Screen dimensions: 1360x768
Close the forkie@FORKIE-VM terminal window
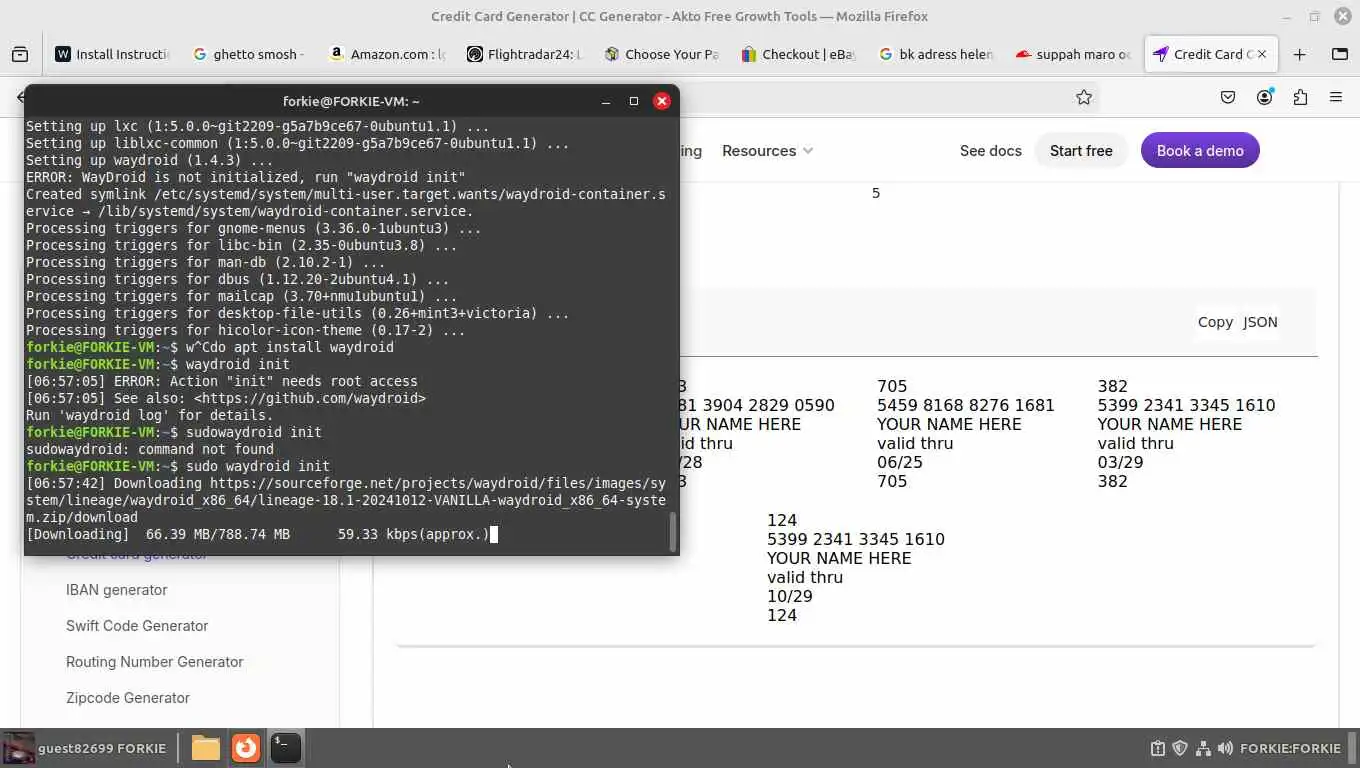661,101
